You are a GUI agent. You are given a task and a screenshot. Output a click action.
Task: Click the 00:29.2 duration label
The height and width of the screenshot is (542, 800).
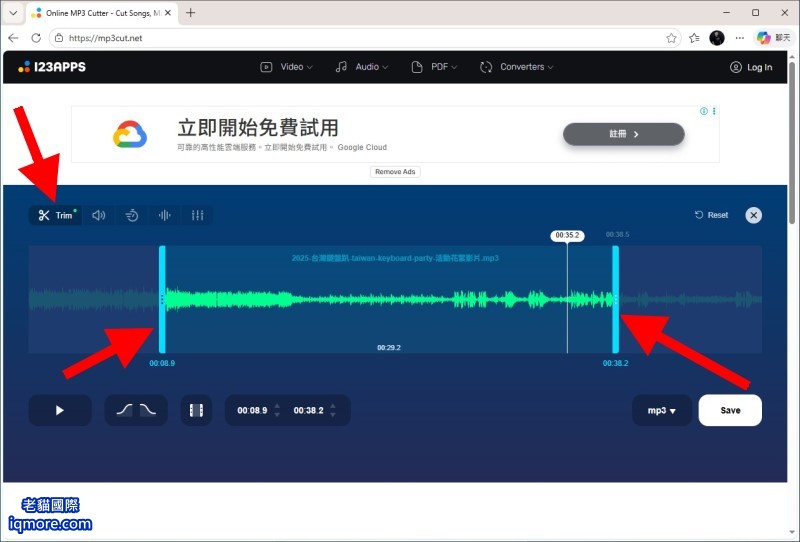[389, 348]
